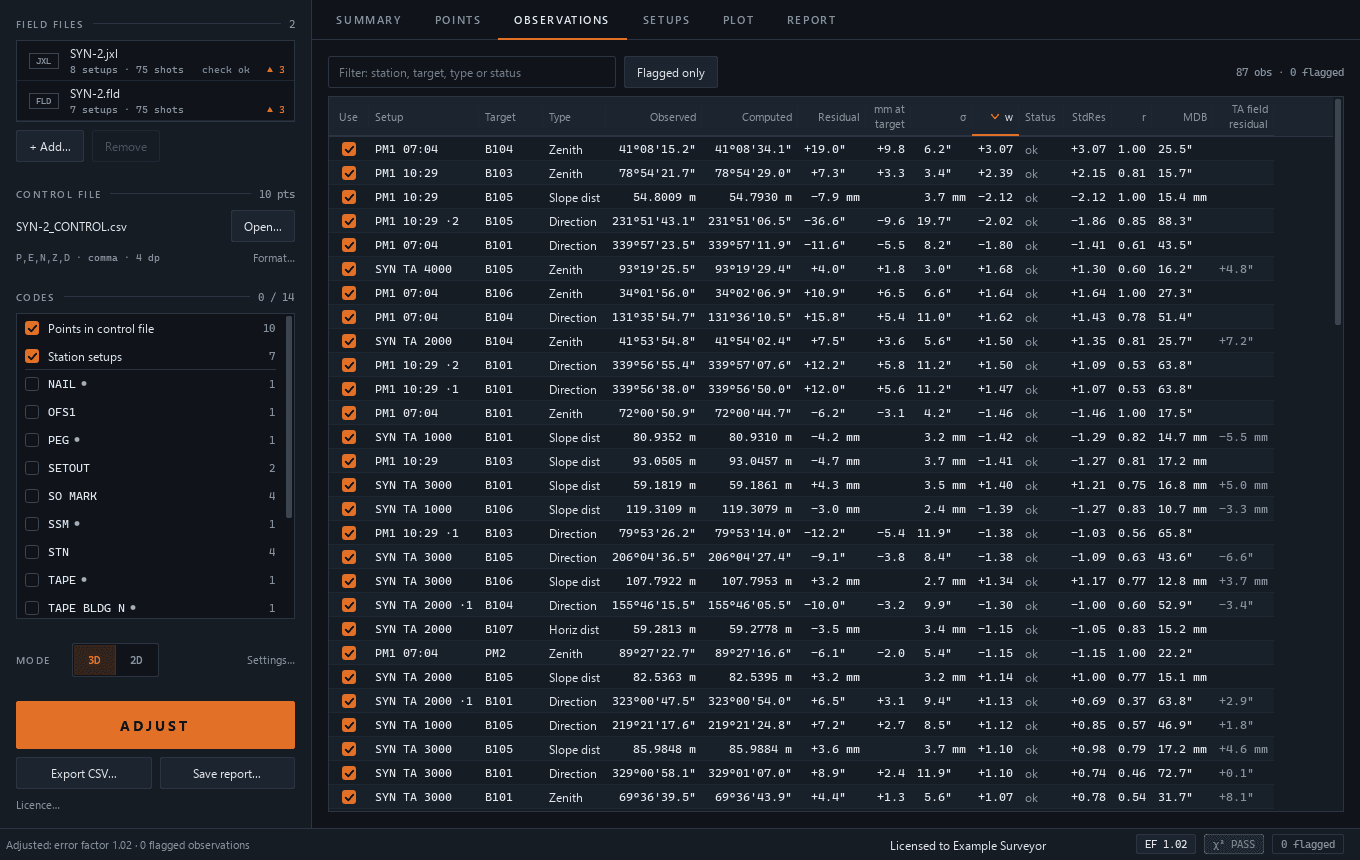Click the χ² PASS status badge
Screen dimensions: 1360x860
(1234, 844)
